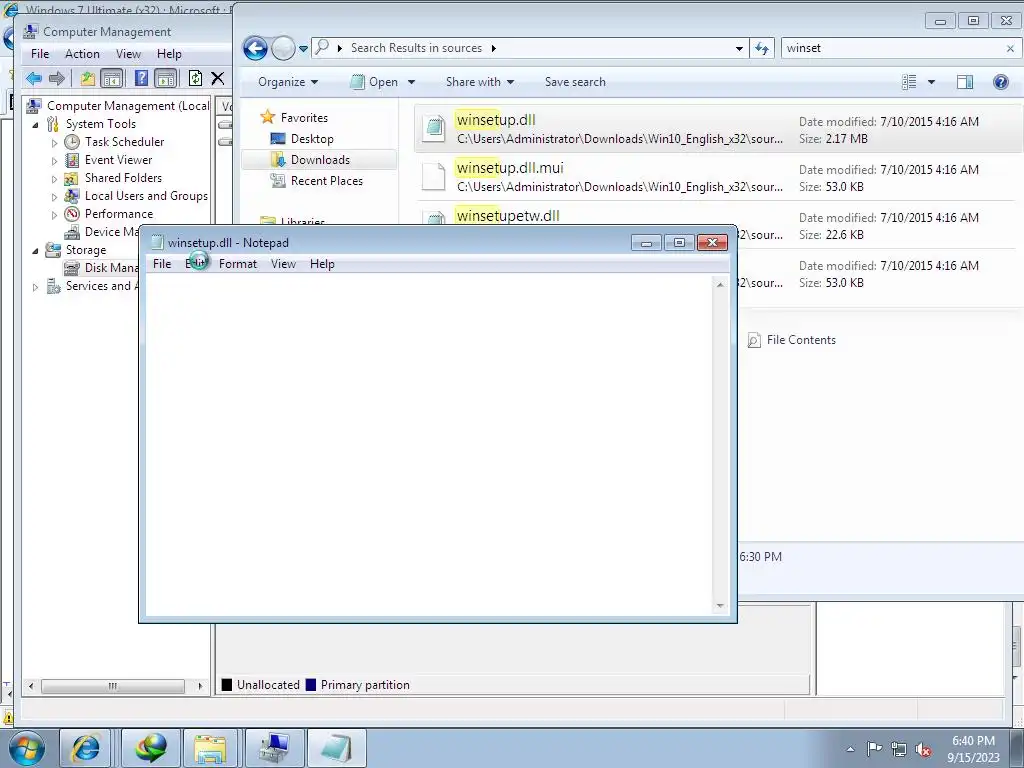Toggle Show/Hide Action Pane icon in Computer Management
The width and height of the screenshot is (1024, 768).
pos(166,78)
